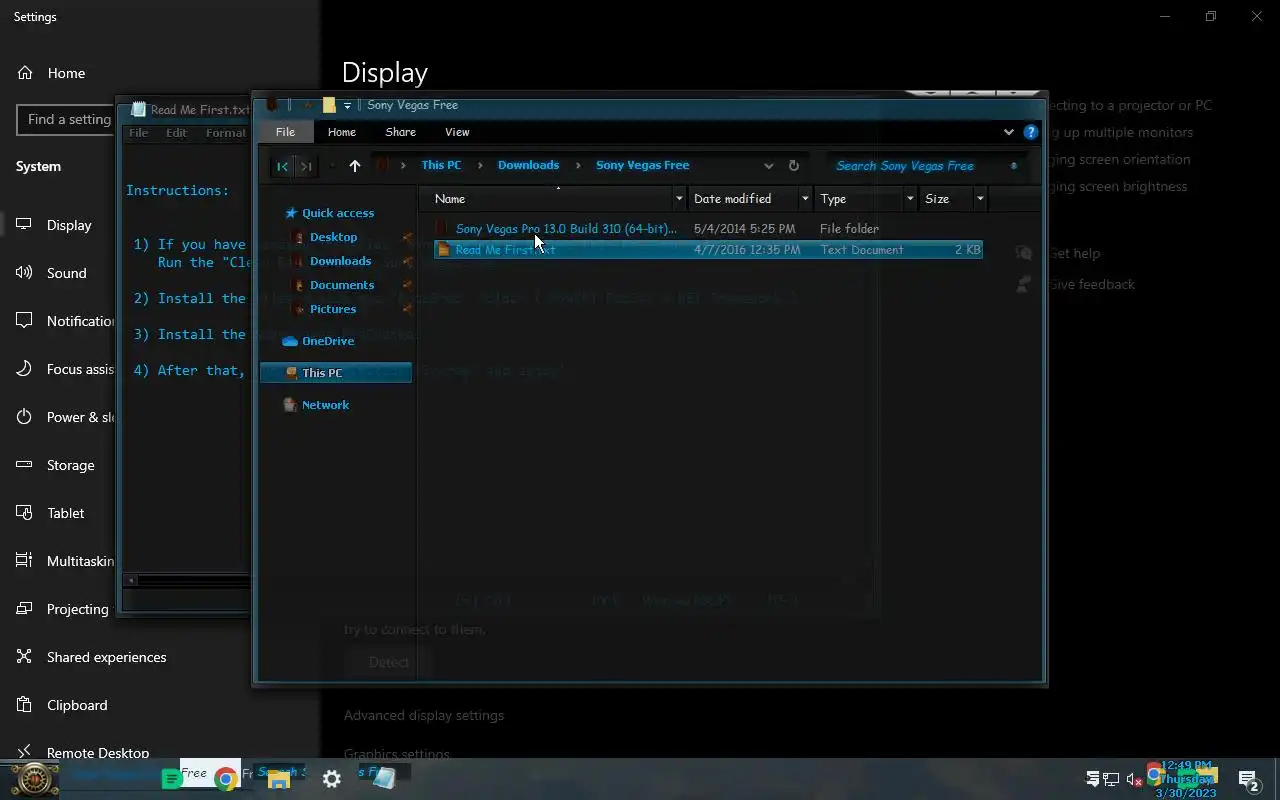
Task: Click the Storage drive icon in Settings
Action: click(24, 465)
